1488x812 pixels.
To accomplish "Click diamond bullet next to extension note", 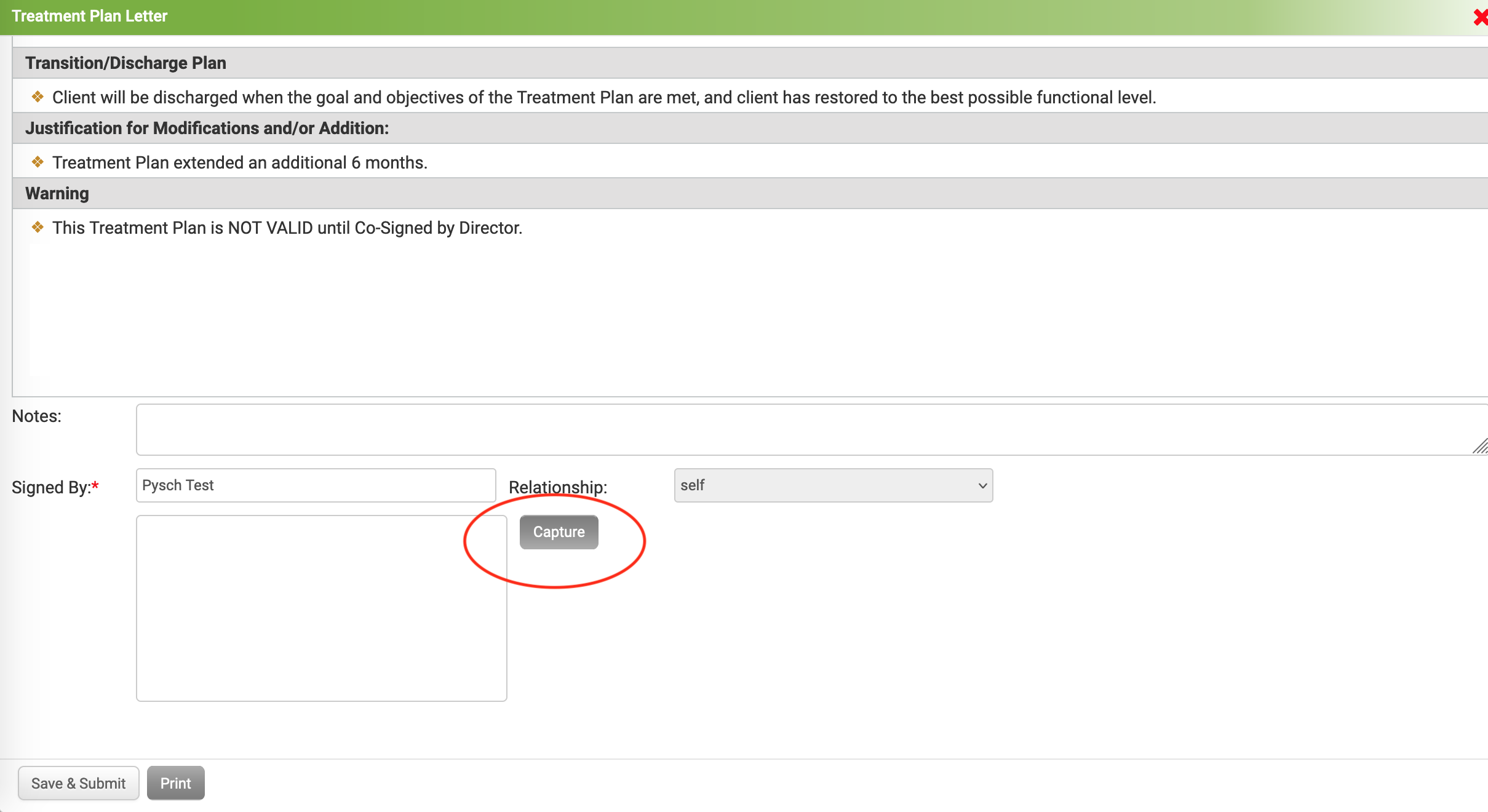I will click(38, 162).
